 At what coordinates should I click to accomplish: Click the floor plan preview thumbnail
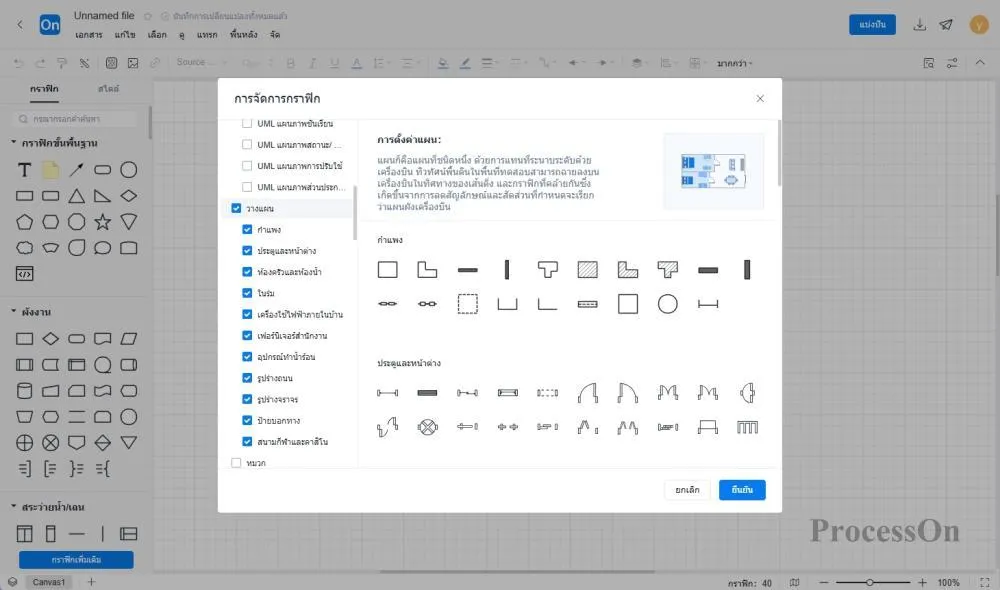(x=714, y=171)
